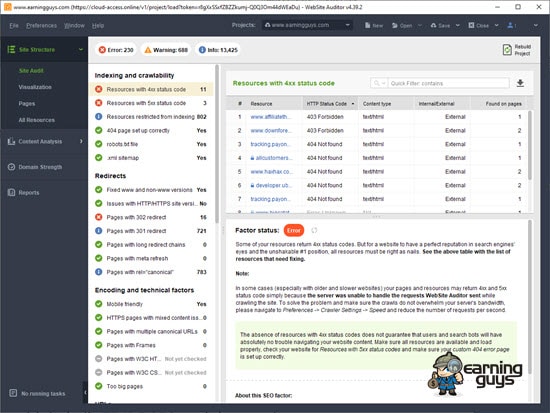Open the Window menu
Screen dimensions: 550x413
pos(74,26)
